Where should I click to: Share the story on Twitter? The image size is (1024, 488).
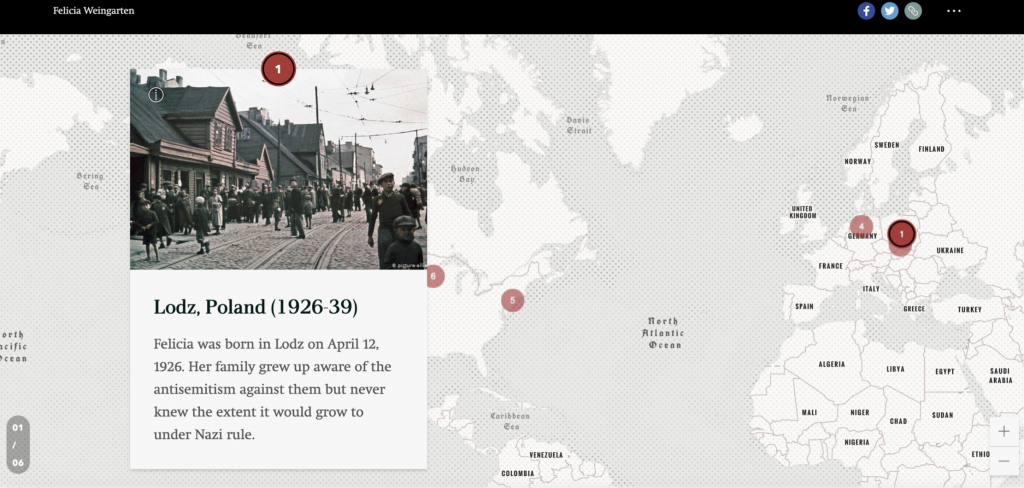[889, 11]
